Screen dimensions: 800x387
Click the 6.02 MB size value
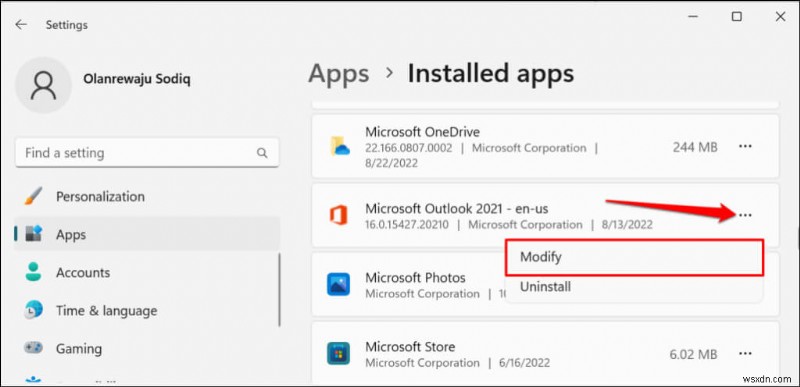click(693, 354)
